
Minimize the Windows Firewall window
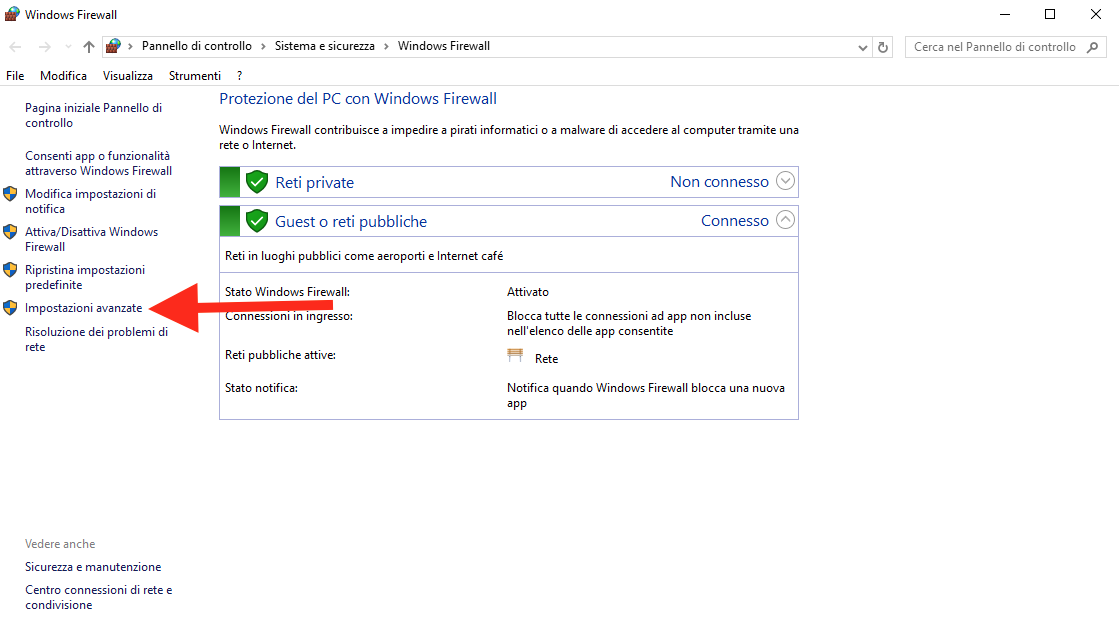point(1005,14)
